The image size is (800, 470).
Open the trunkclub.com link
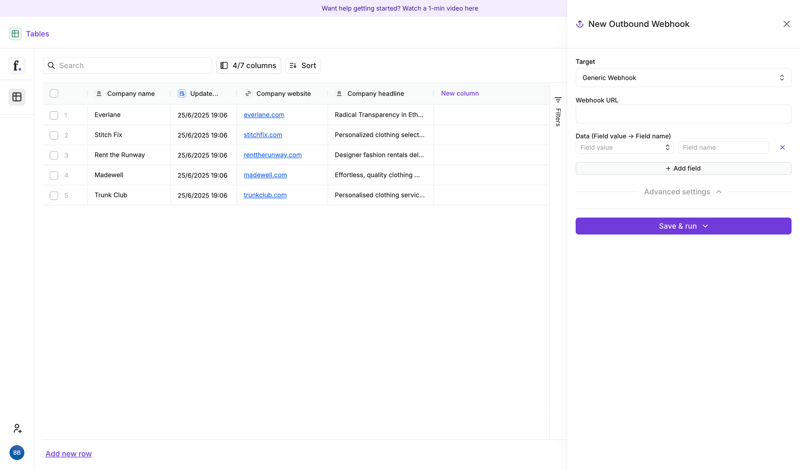point(265,195)
